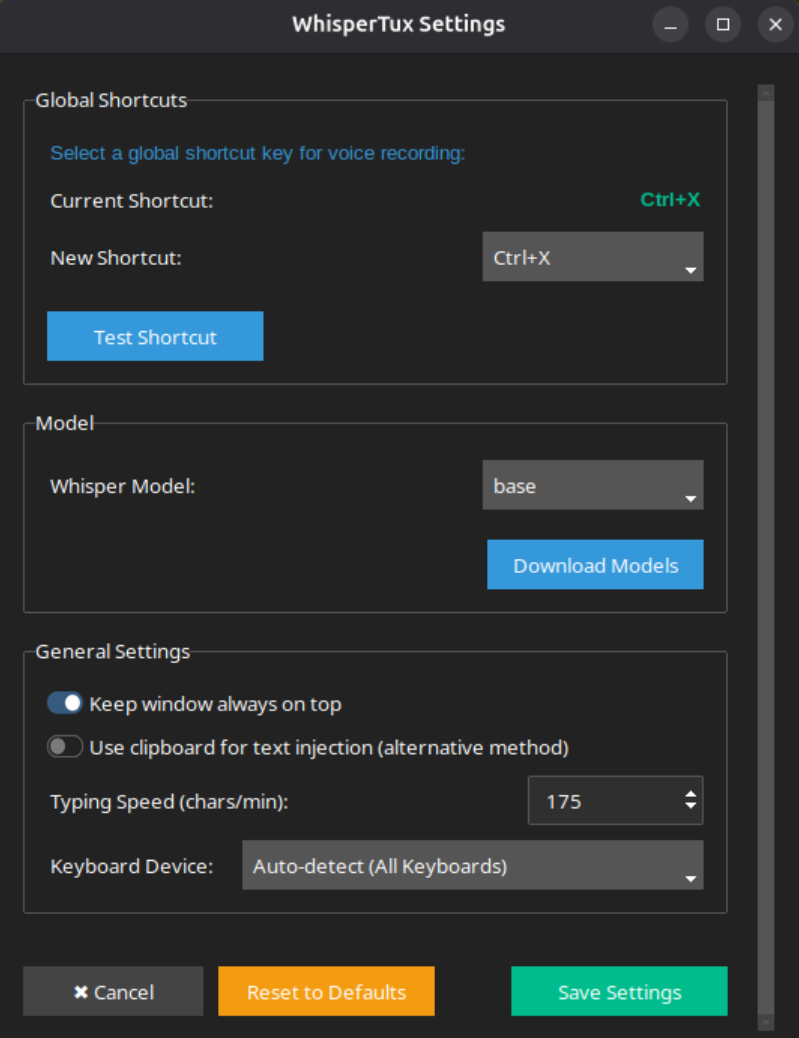Image resolution: width=799 pixels, height=1038 pixels.
Task: Close the WhisperTux Settings window
Action: (776, 24)
